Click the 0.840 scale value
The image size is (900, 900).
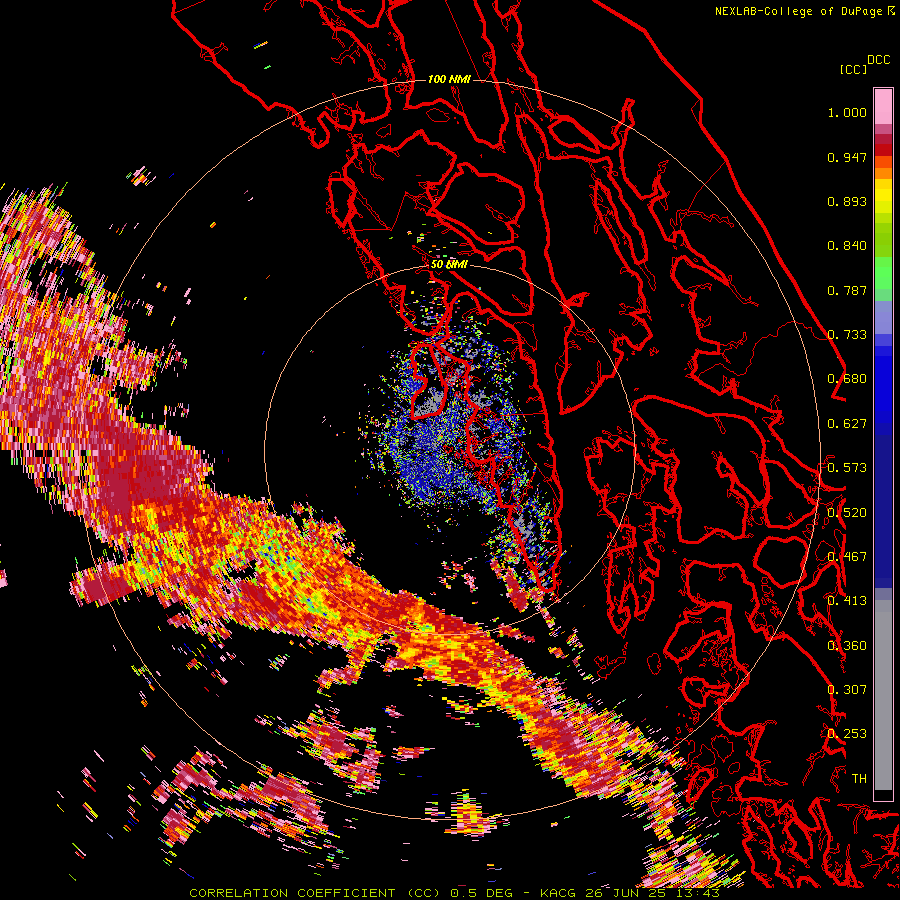pos(847,246)
